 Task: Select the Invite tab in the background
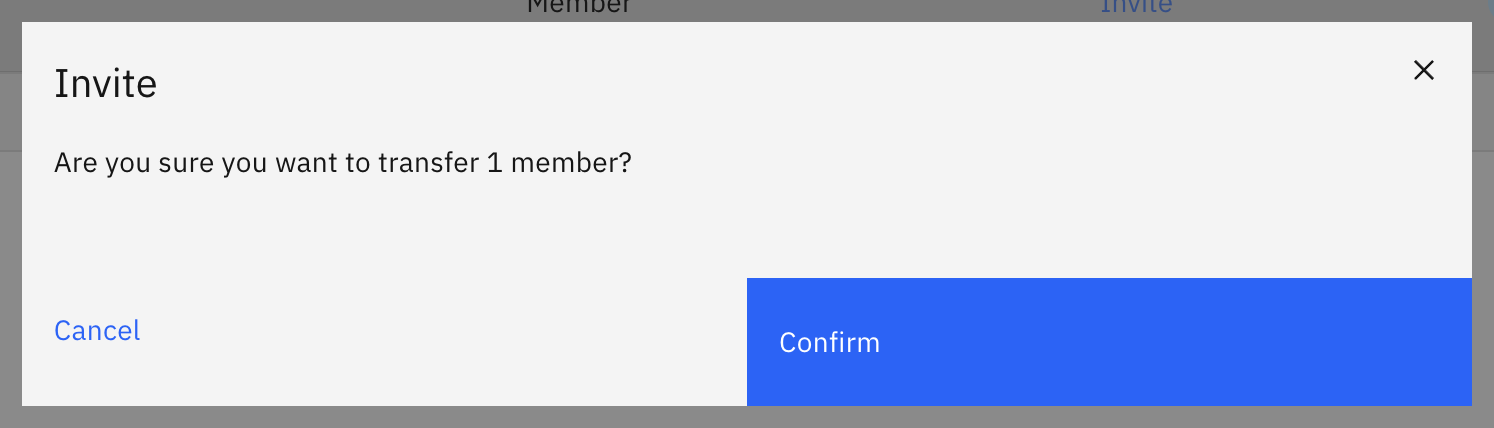coord(1136,8)
